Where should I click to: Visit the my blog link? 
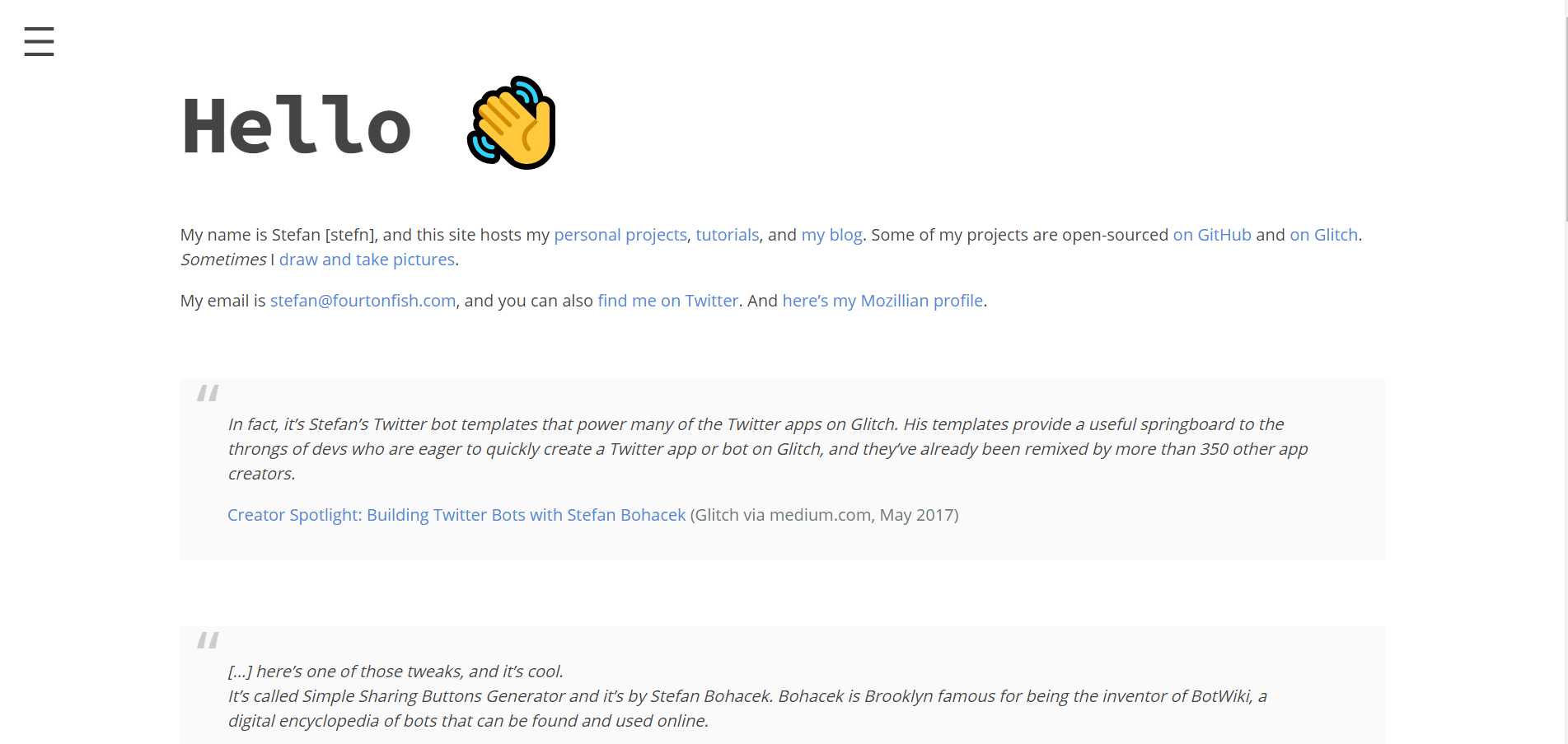click(x=831, y=235)
